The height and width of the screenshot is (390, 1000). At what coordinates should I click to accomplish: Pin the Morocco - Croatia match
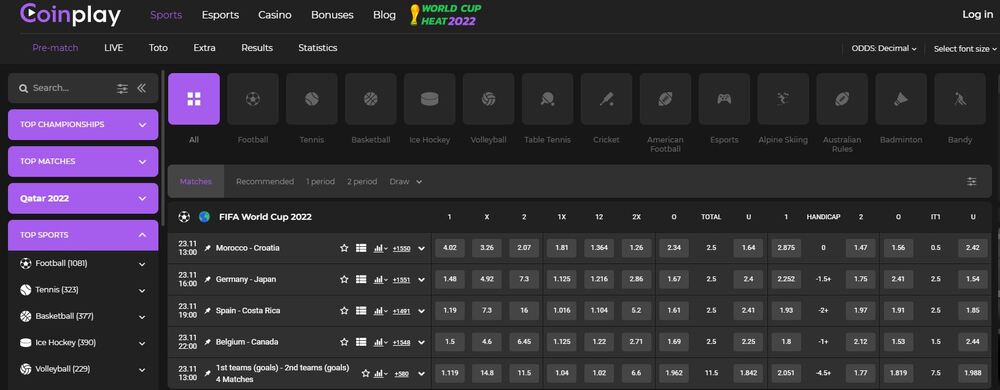pos(207,248)
